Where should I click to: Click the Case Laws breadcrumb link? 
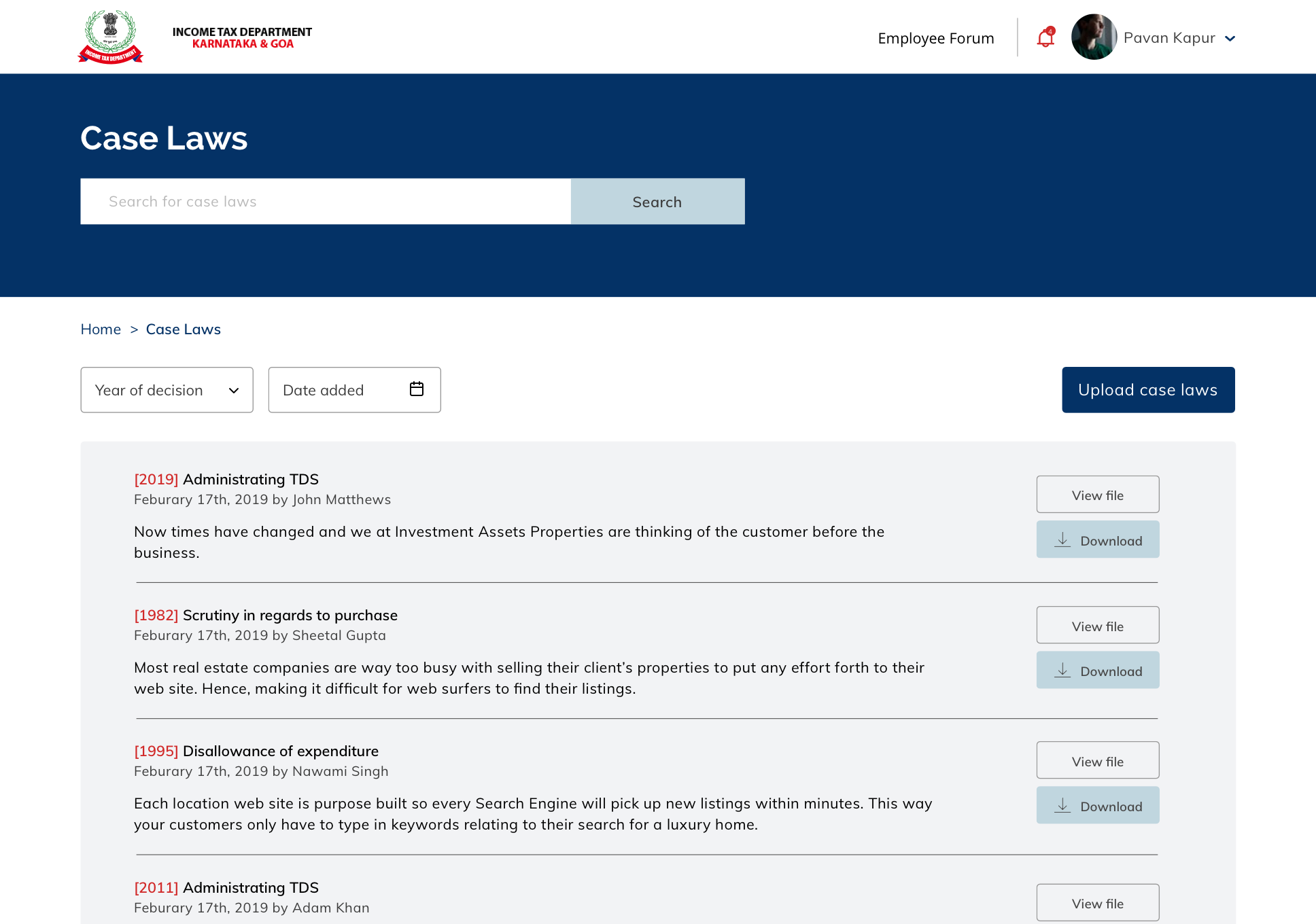[x=184, y=330]
